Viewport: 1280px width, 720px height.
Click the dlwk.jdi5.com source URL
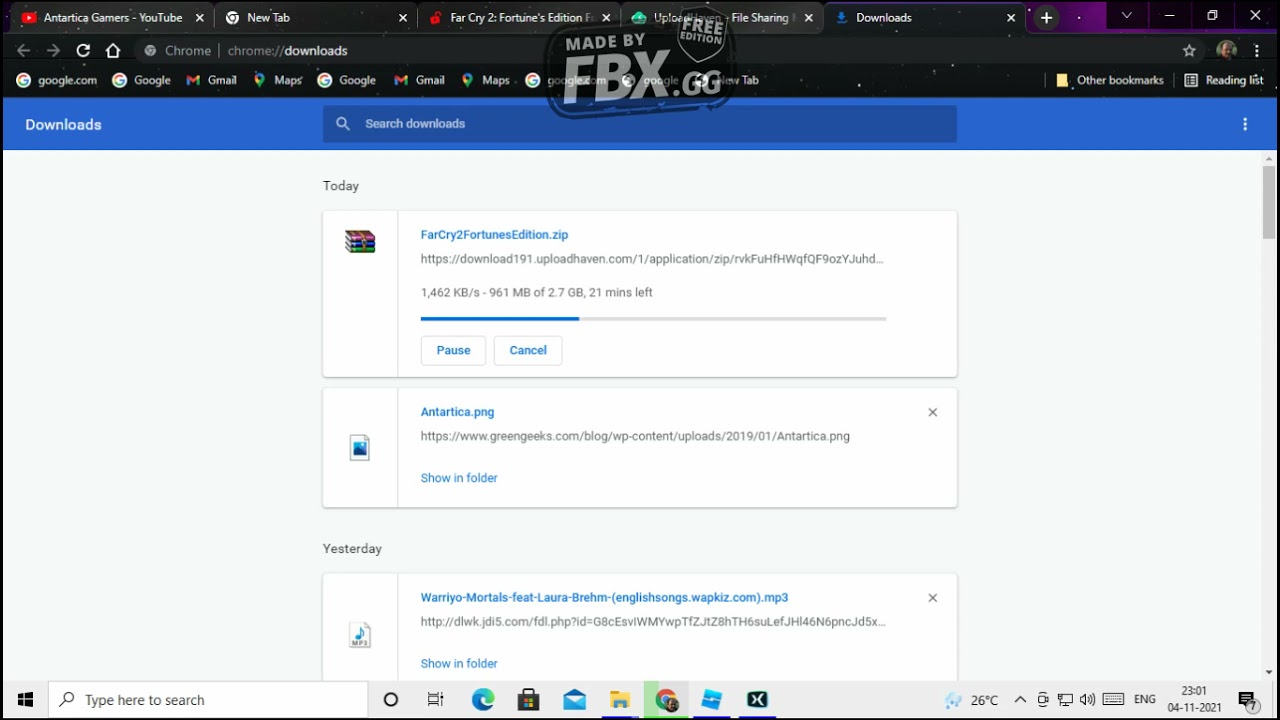pos(653,622)
